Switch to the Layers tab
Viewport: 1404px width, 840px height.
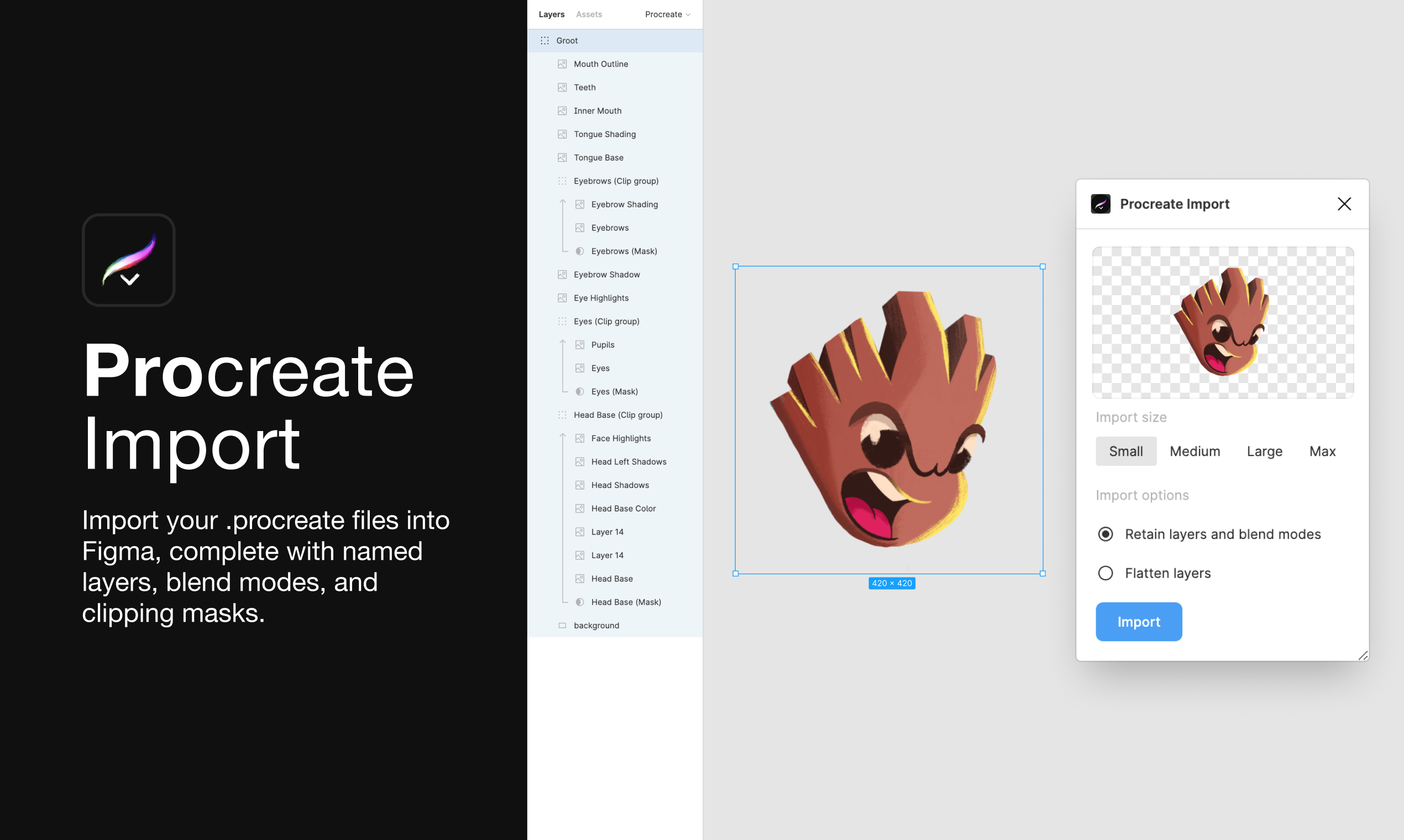(x=551, y=14)
